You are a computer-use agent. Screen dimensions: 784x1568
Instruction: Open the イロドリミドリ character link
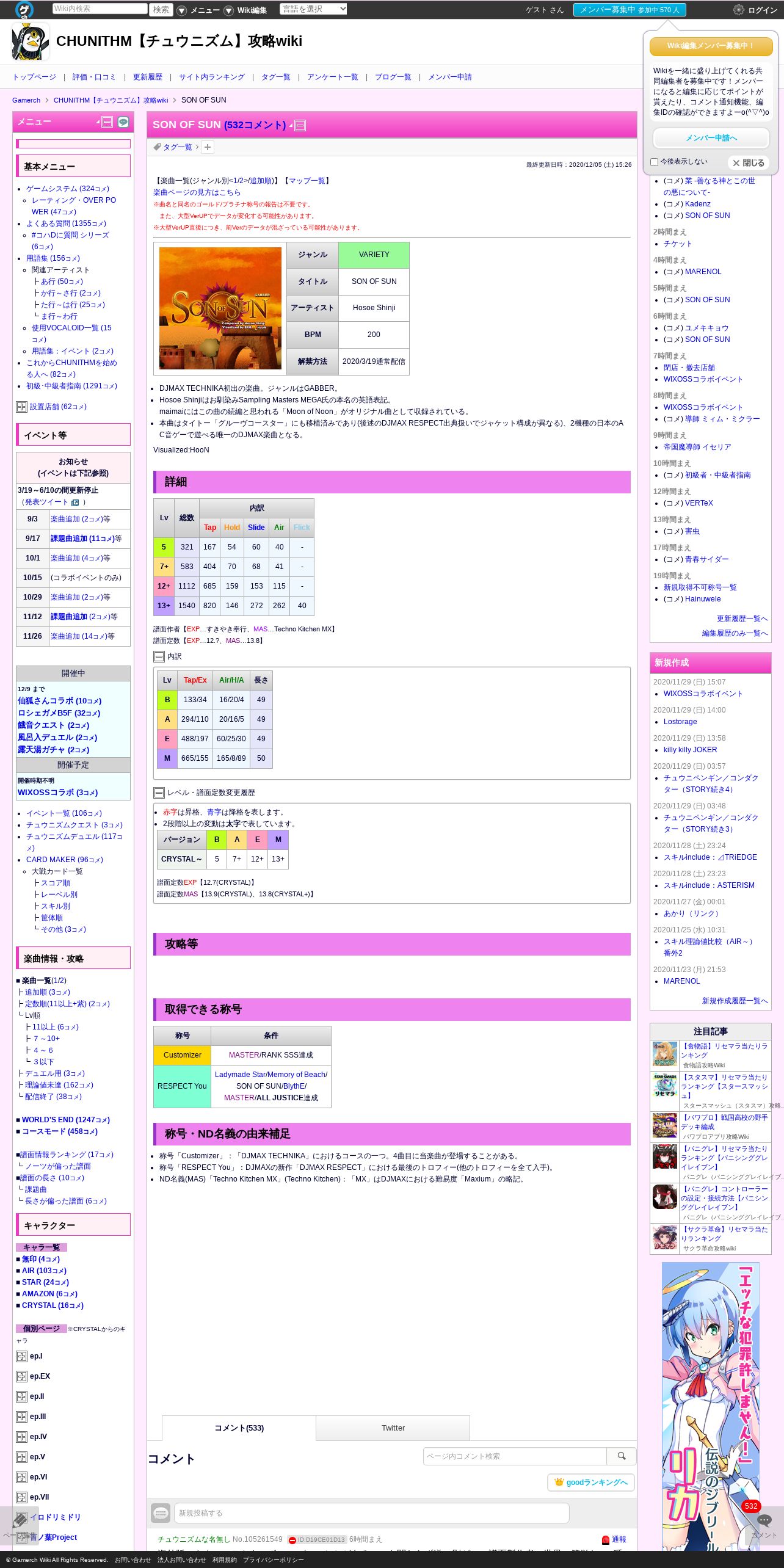click(55, 1517)
